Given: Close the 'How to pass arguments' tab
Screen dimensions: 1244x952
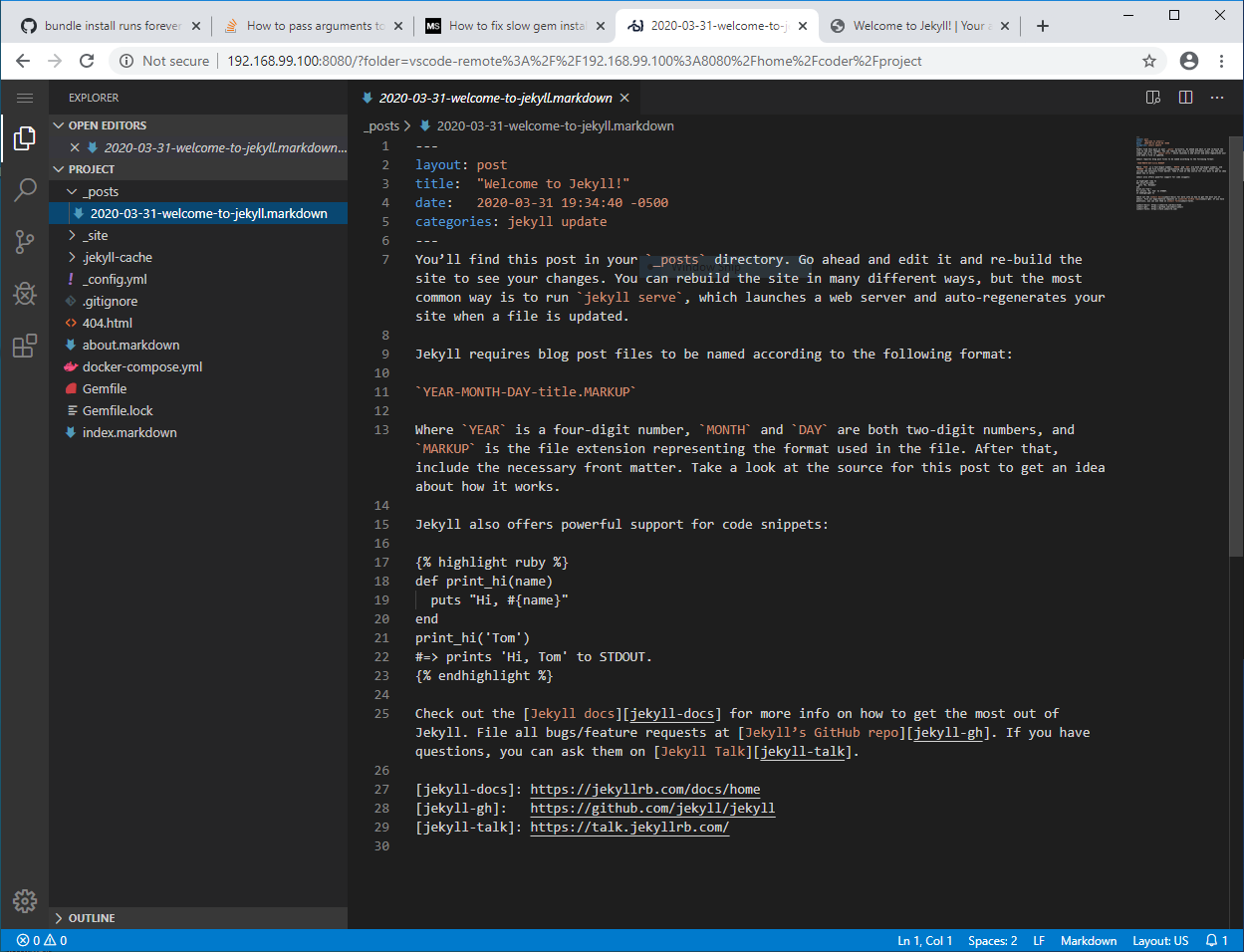Looking at the screenshot, I should pos(398,26).
